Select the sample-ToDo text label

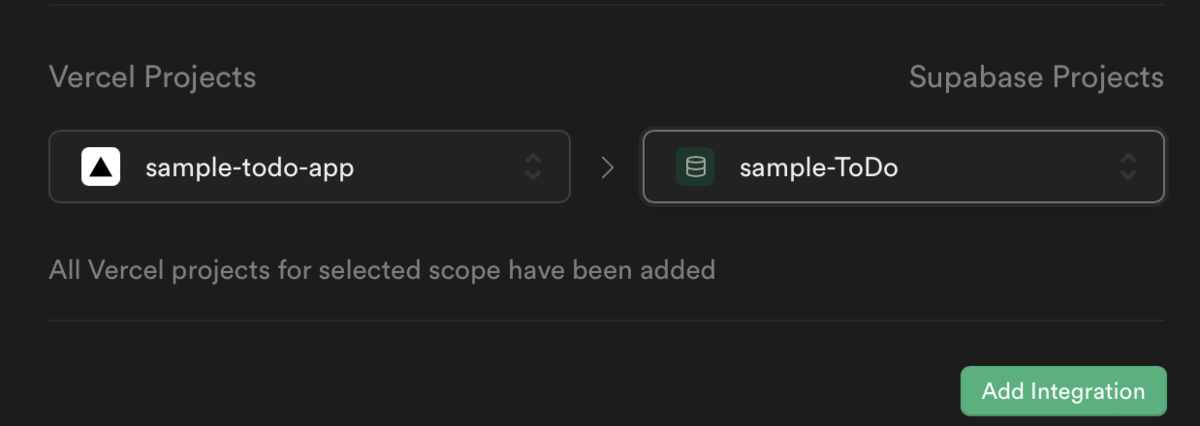pyautogui.click(x=818, y=168)
